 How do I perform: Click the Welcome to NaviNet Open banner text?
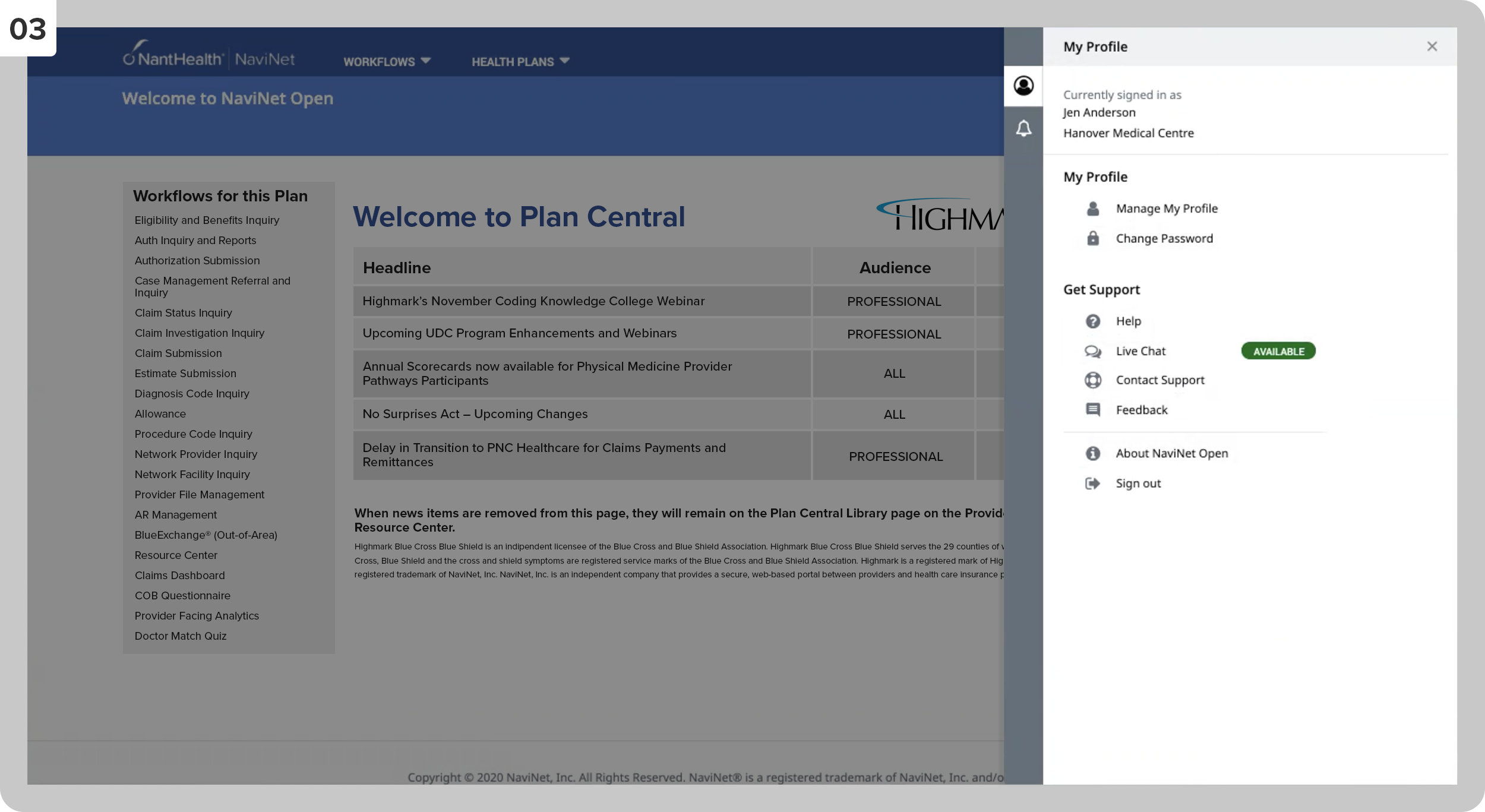tap(228, 99)
